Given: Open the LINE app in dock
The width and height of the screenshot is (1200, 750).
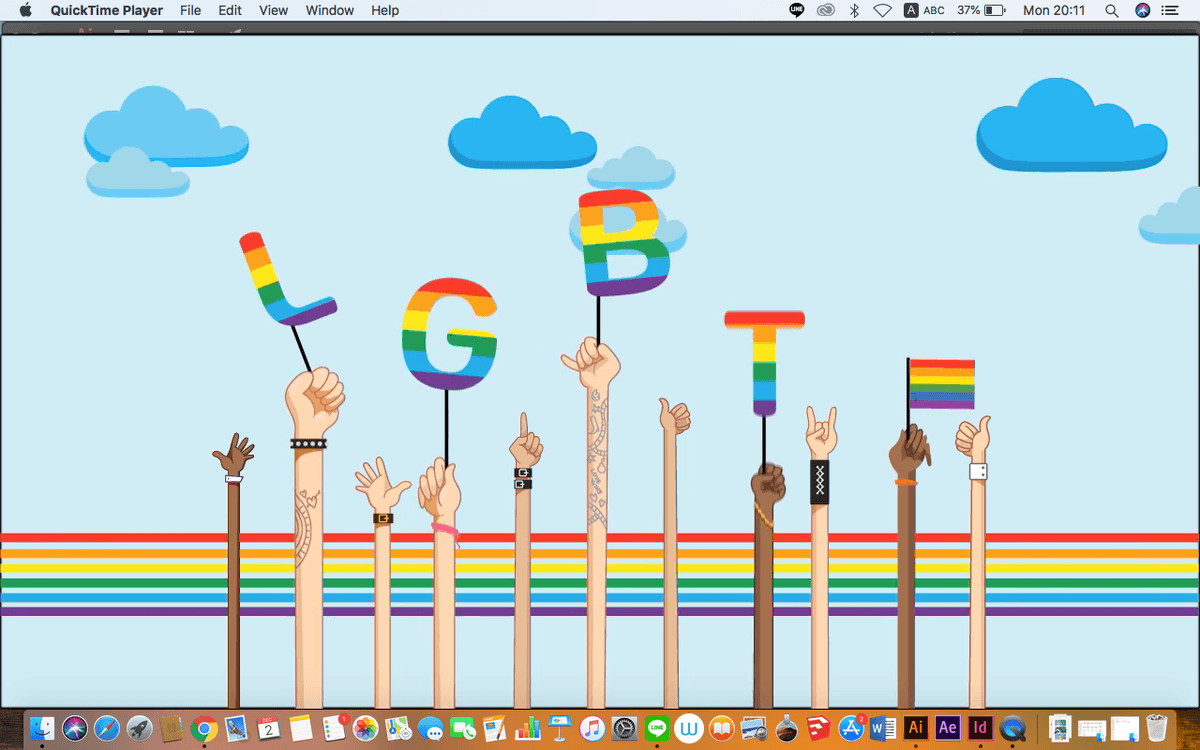Looking at the screenshot, I should point(657,728).
